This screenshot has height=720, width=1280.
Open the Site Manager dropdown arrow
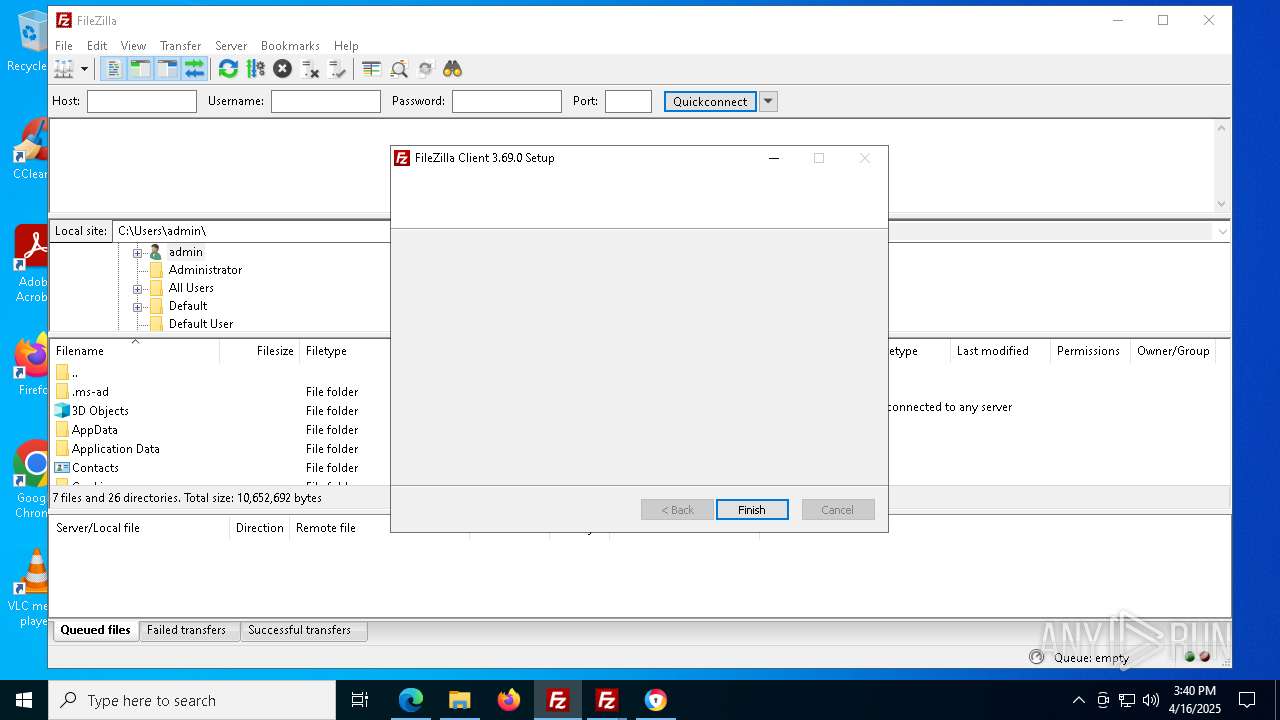pos(84,69)
